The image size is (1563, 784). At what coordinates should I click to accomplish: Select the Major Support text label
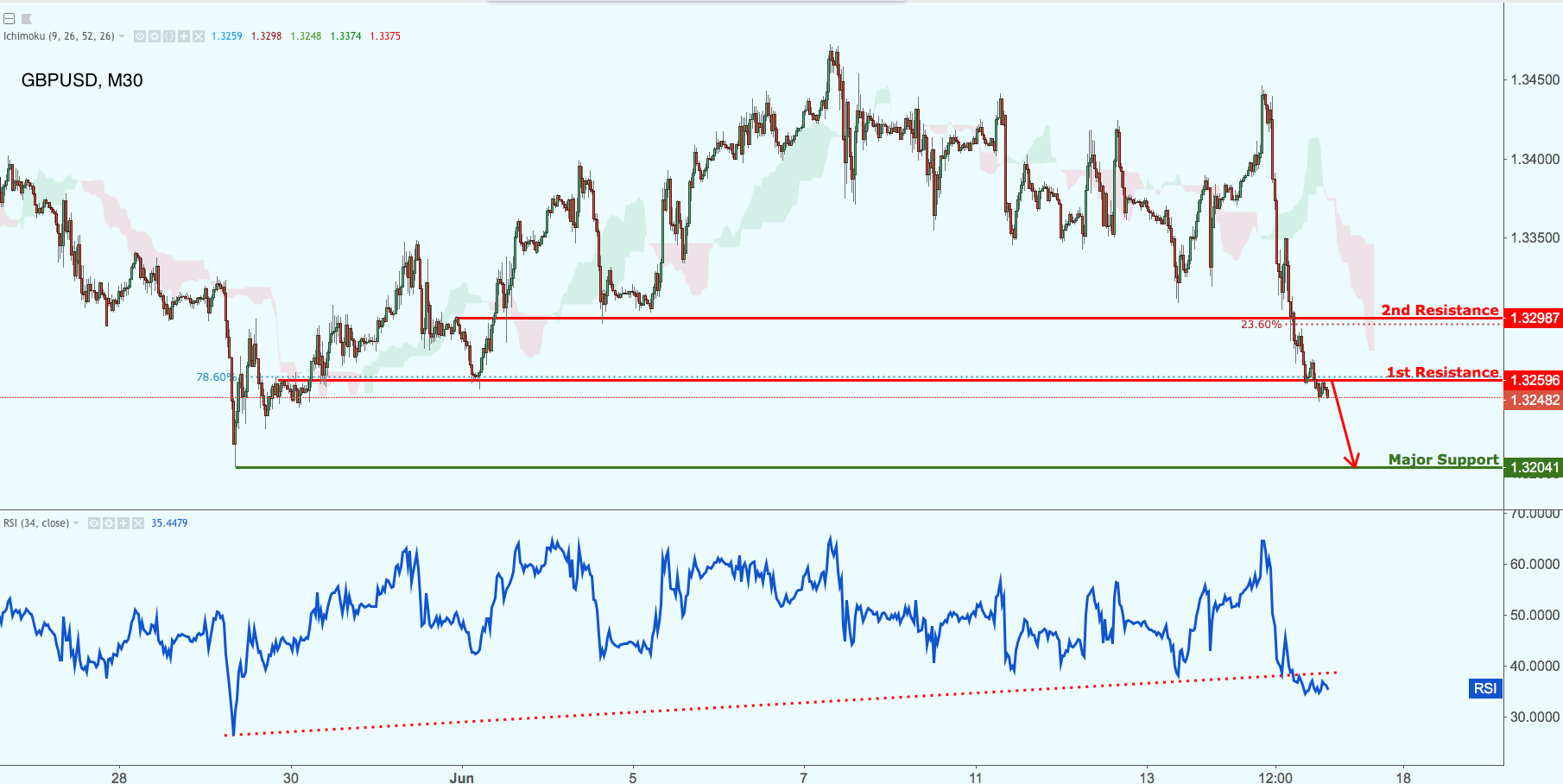(x=1443, y=459)
